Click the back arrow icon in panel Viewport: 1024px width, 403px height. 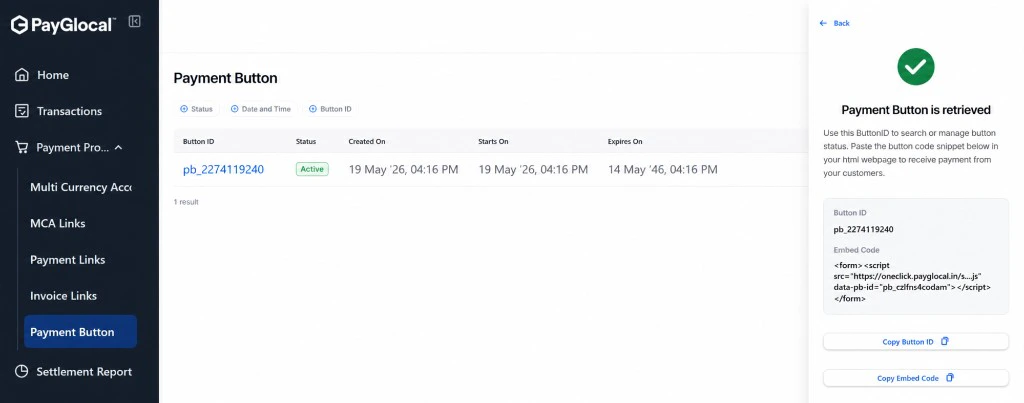coord(823,23)
